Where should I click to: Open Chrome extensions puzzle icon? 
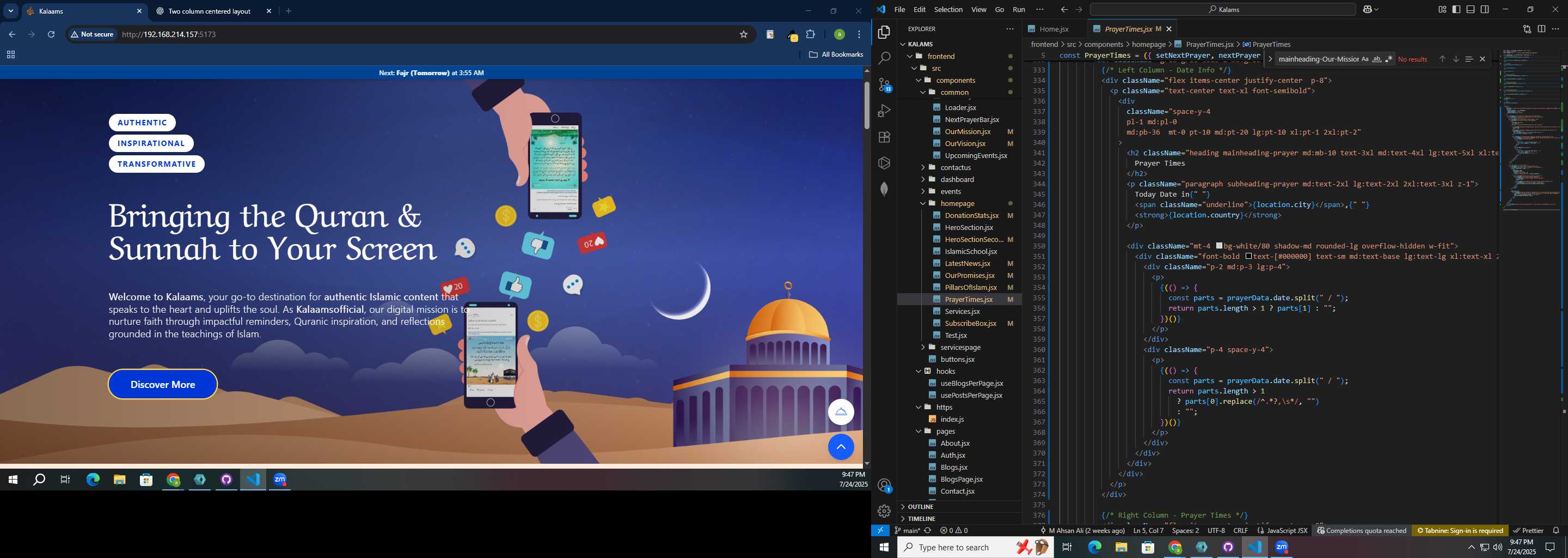point(810,35)
